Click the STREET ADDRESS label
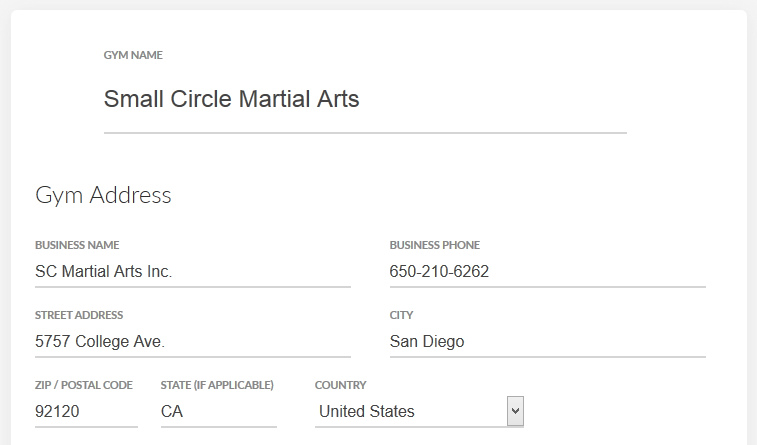The width and height of the screenshot is (757, 445). pos(79,315)
